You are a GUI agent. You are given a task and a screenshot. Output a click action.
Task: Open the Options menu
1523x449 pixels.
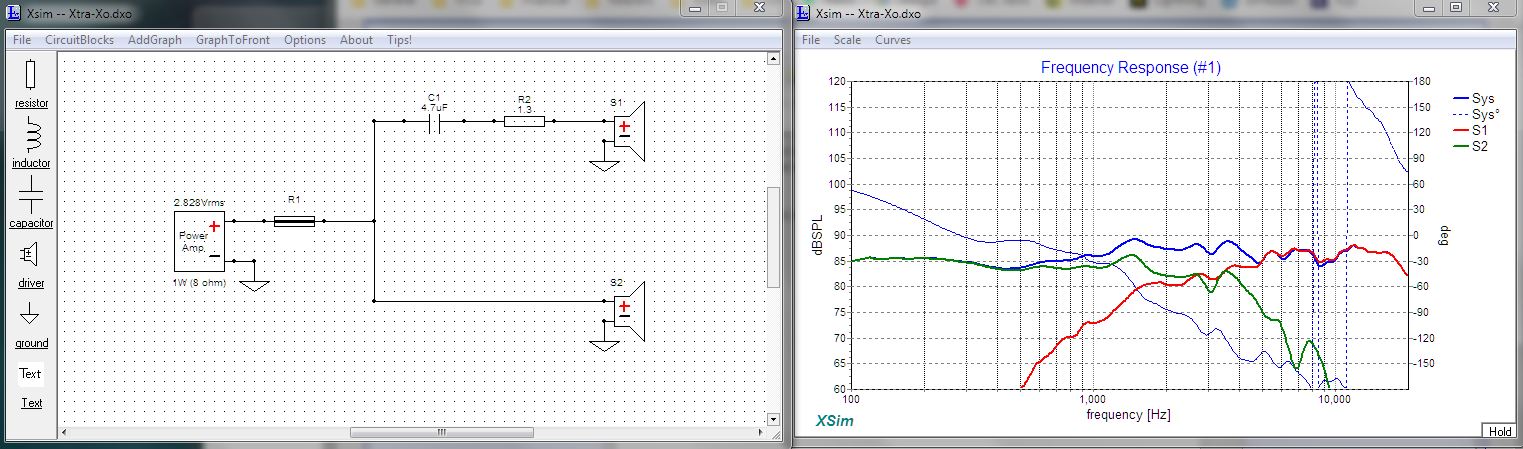click(x=305, y=40)
